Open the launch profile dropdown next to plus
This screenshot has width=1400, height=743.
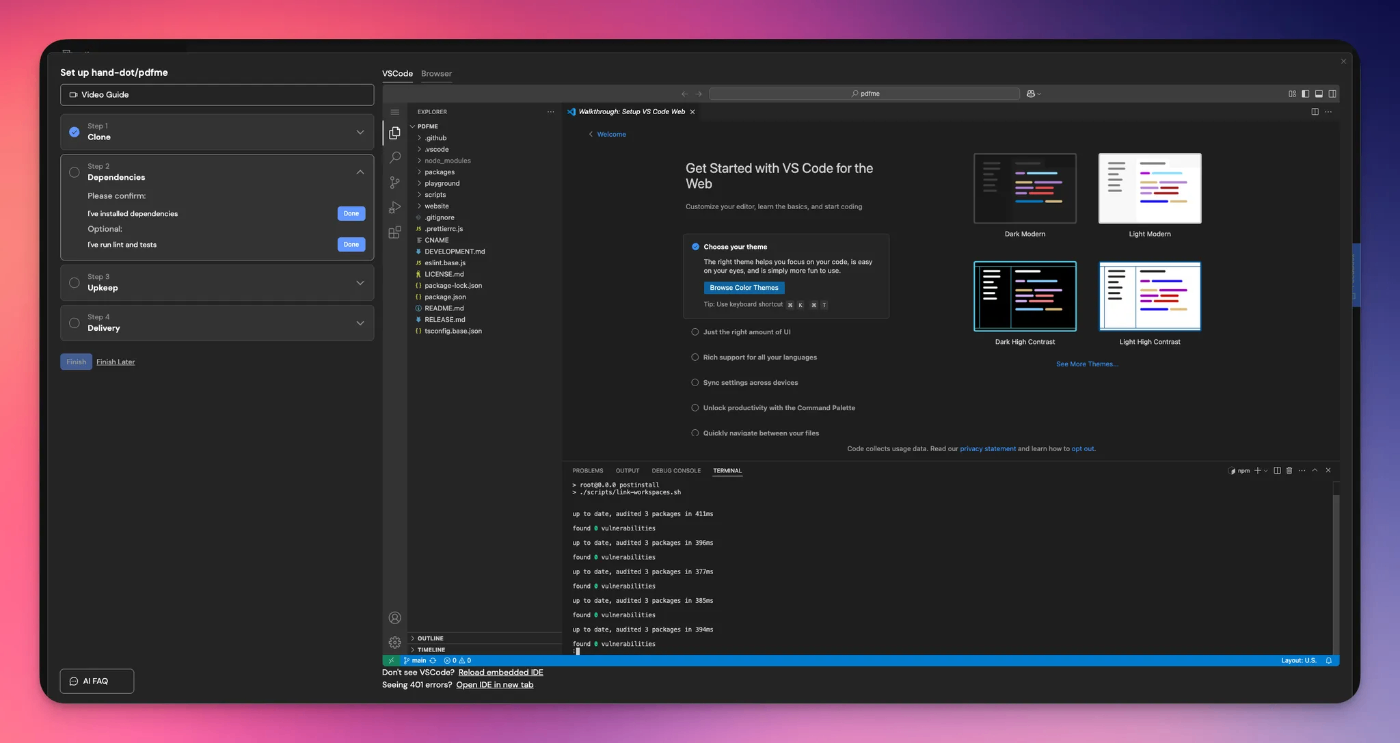1266,470
